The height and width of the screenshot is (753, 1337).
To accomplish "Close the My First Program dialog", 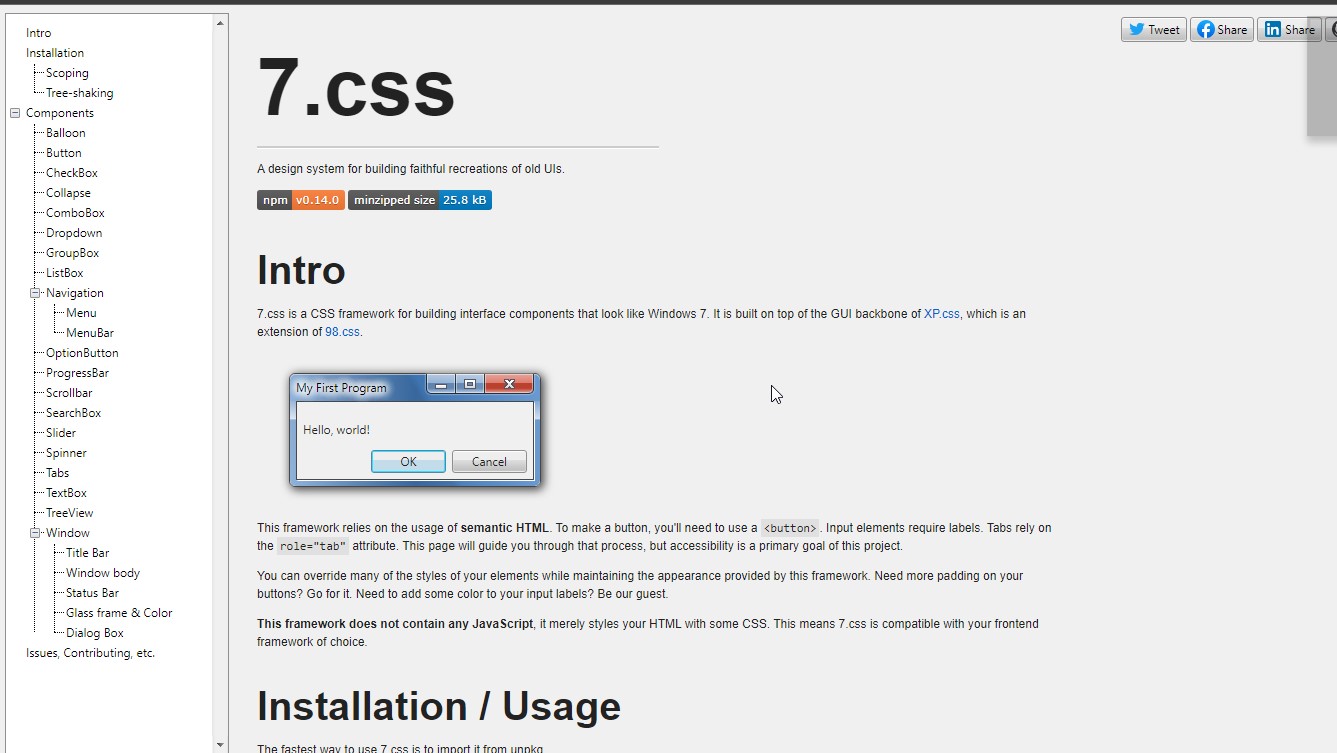I will click(x=509, y=385).
